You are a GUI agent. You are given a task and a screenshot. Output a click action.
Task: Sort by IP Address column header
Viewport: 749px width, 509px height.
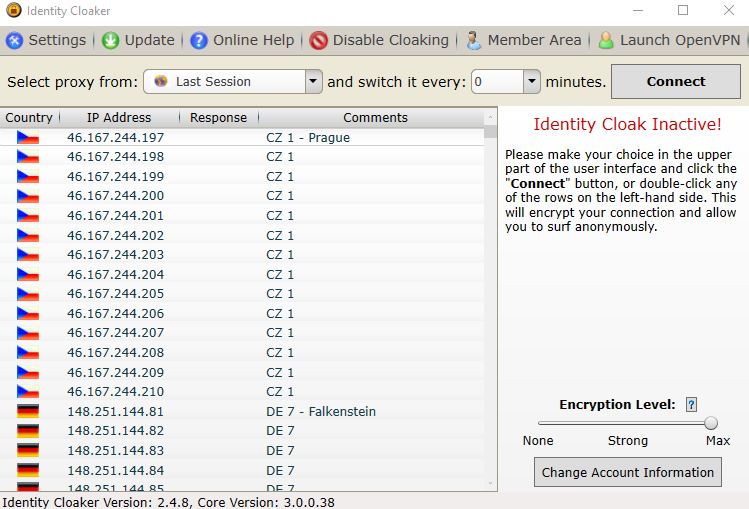pyautogui.click(x=119, y=117)
